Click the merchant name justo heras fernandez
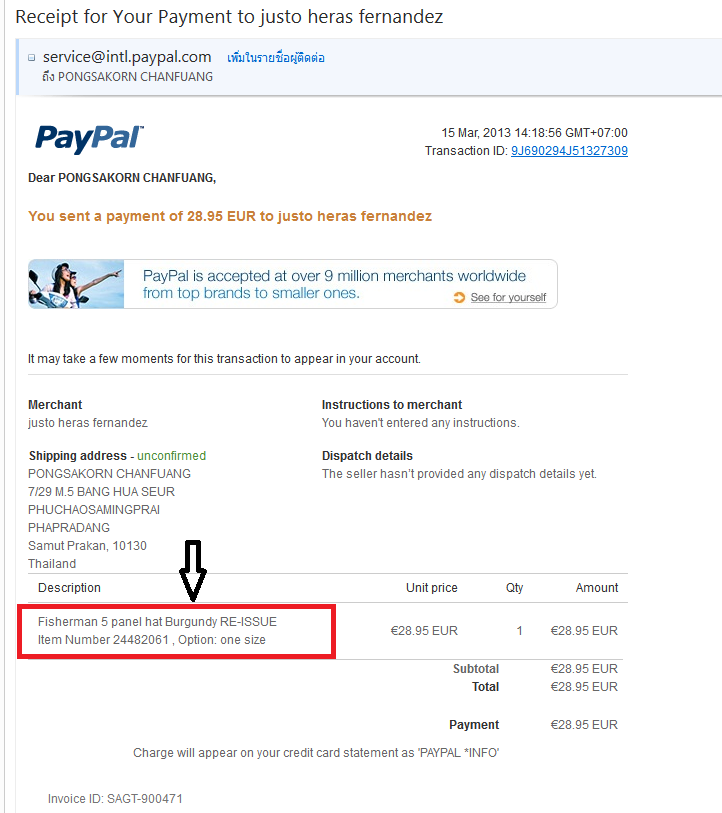722x813 pixels. click(x=88, y=423)
